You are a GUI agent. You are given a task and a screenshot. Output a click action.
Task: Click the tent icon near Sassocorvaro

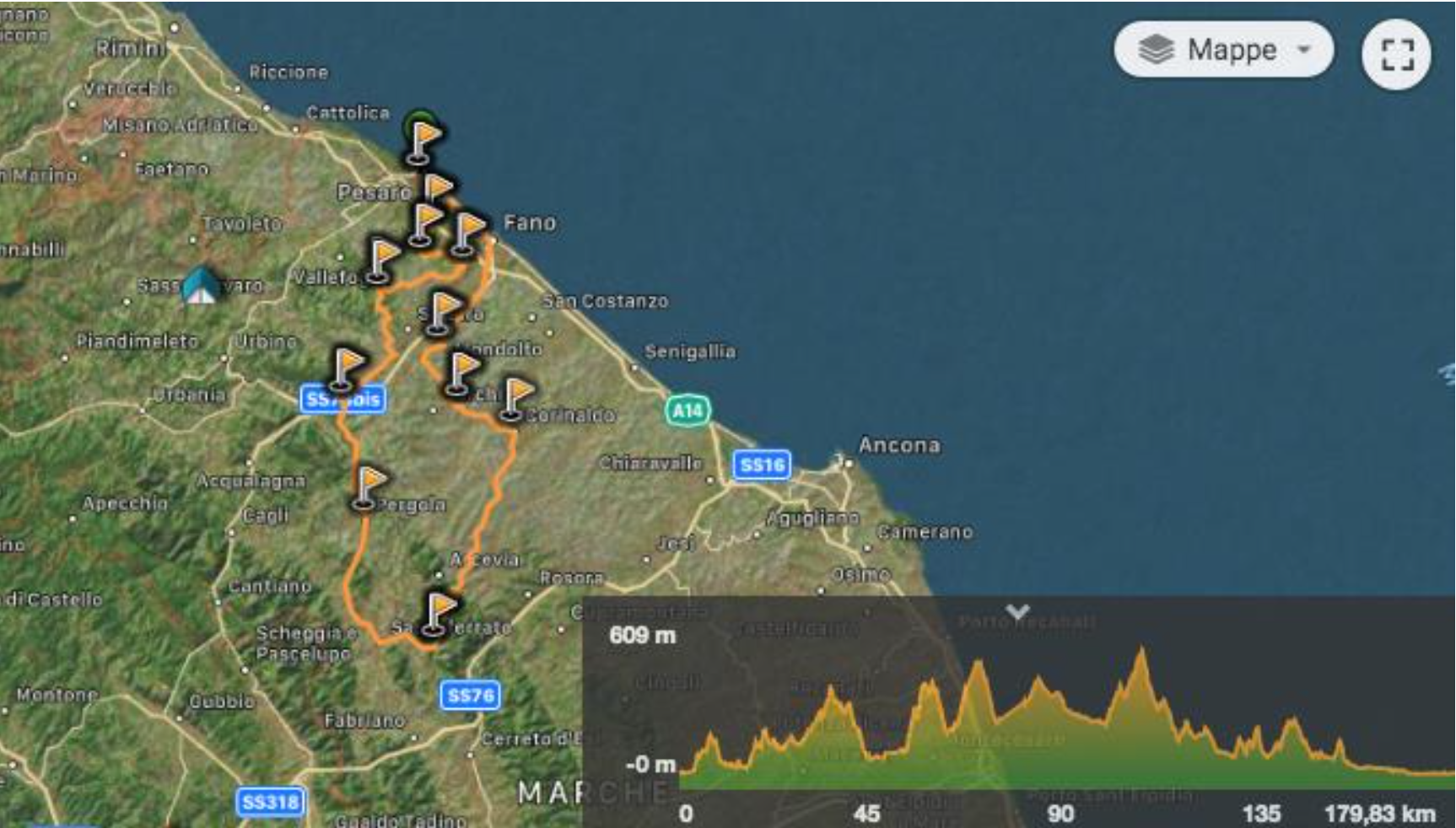(x=201, y=285)
